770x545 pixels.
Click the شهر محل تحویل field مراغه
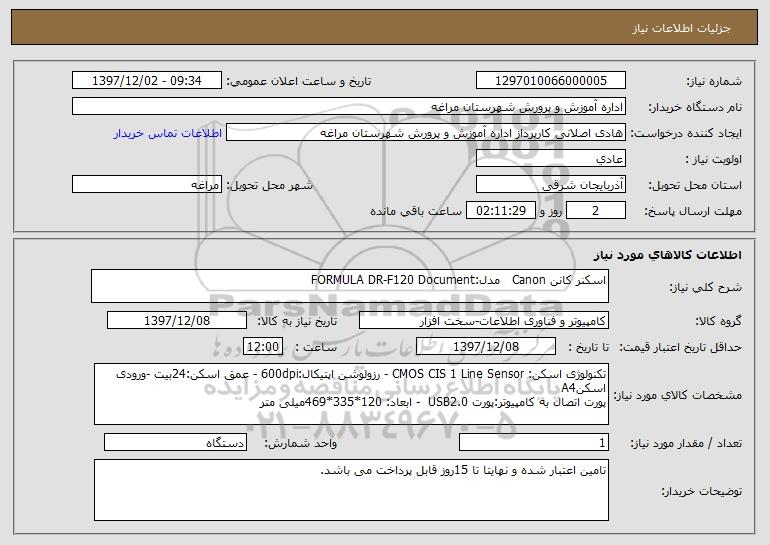(x=148, y=185)
